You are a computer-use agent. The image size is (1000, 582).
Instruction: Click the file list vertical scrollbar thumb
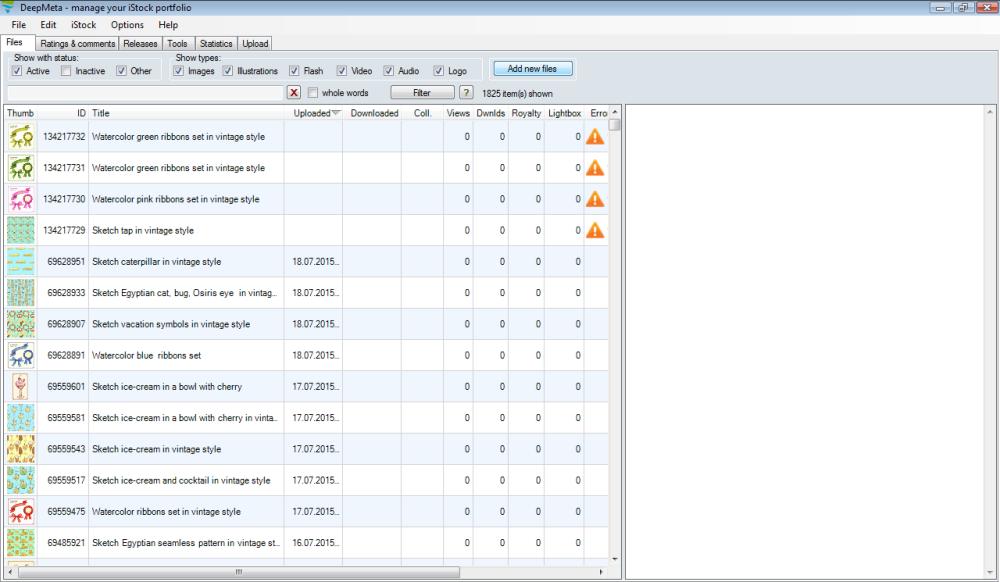click(x=614, y=125)
